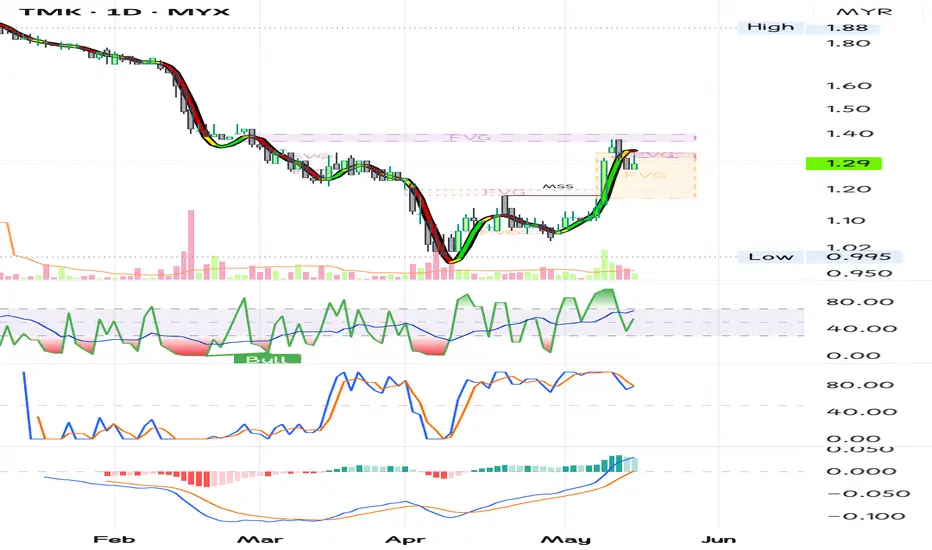Click the 1.60 price axis label
The width and height of the screenshot is (932, 550).
[x=848, y=86]
